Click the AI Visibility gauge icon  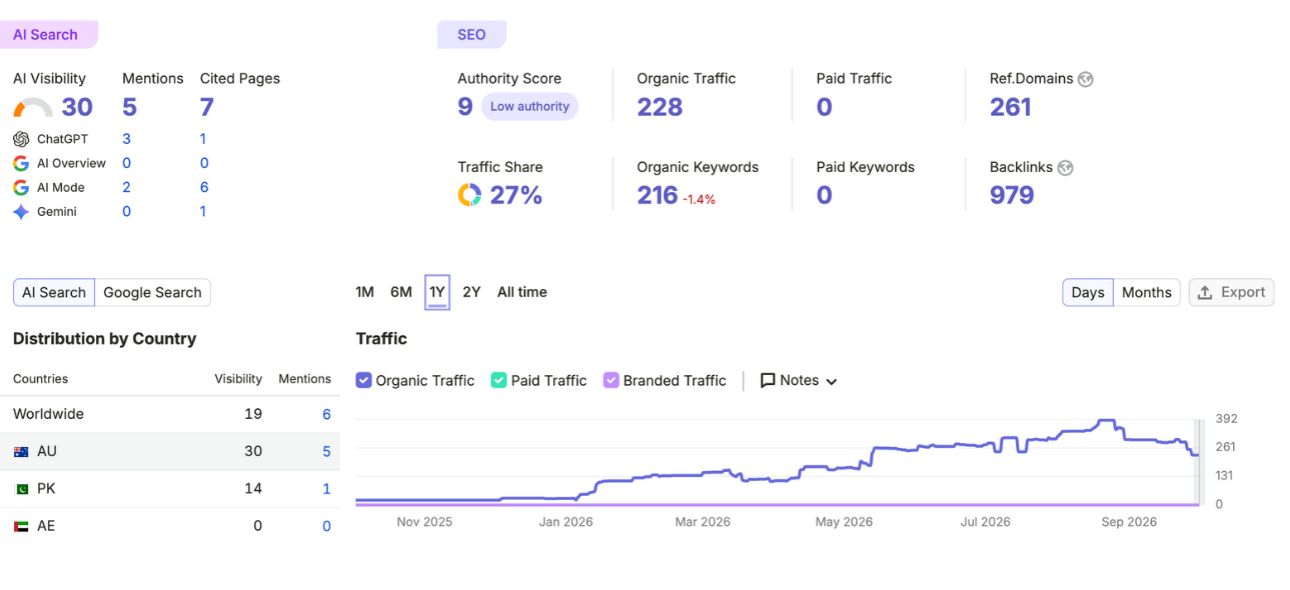[x=33, y=108]
